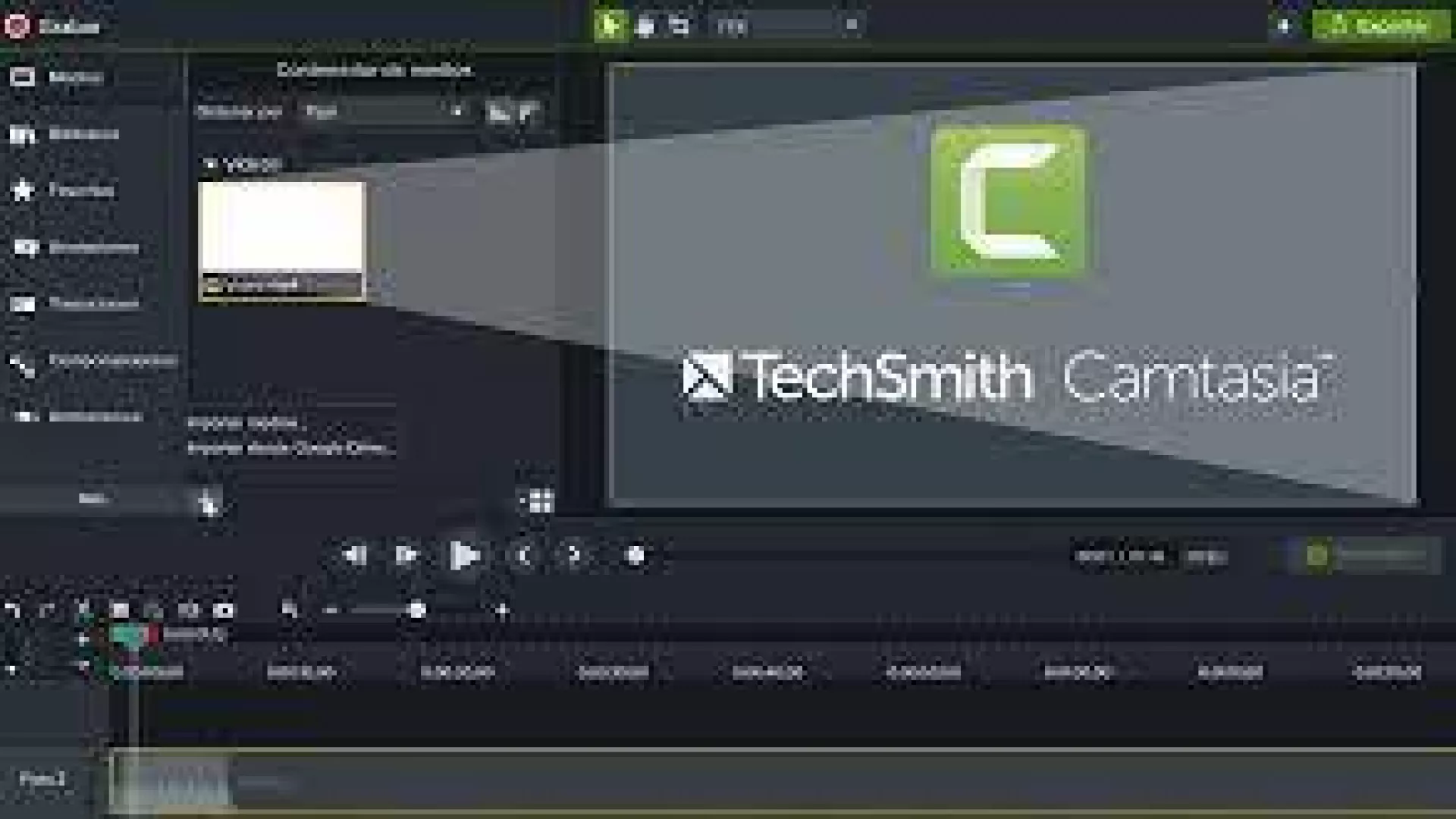Select the crop tool in top toolbar
The image size is (1456, 819).
coord(679,26)
